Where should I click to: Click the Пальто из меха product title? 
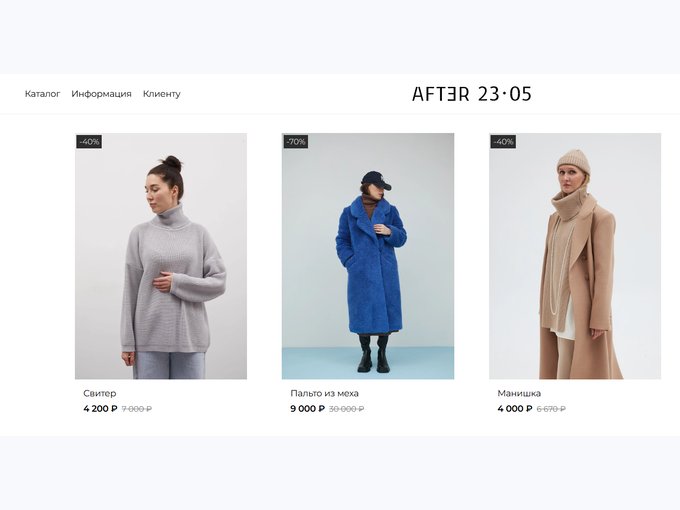pos(324,393)
